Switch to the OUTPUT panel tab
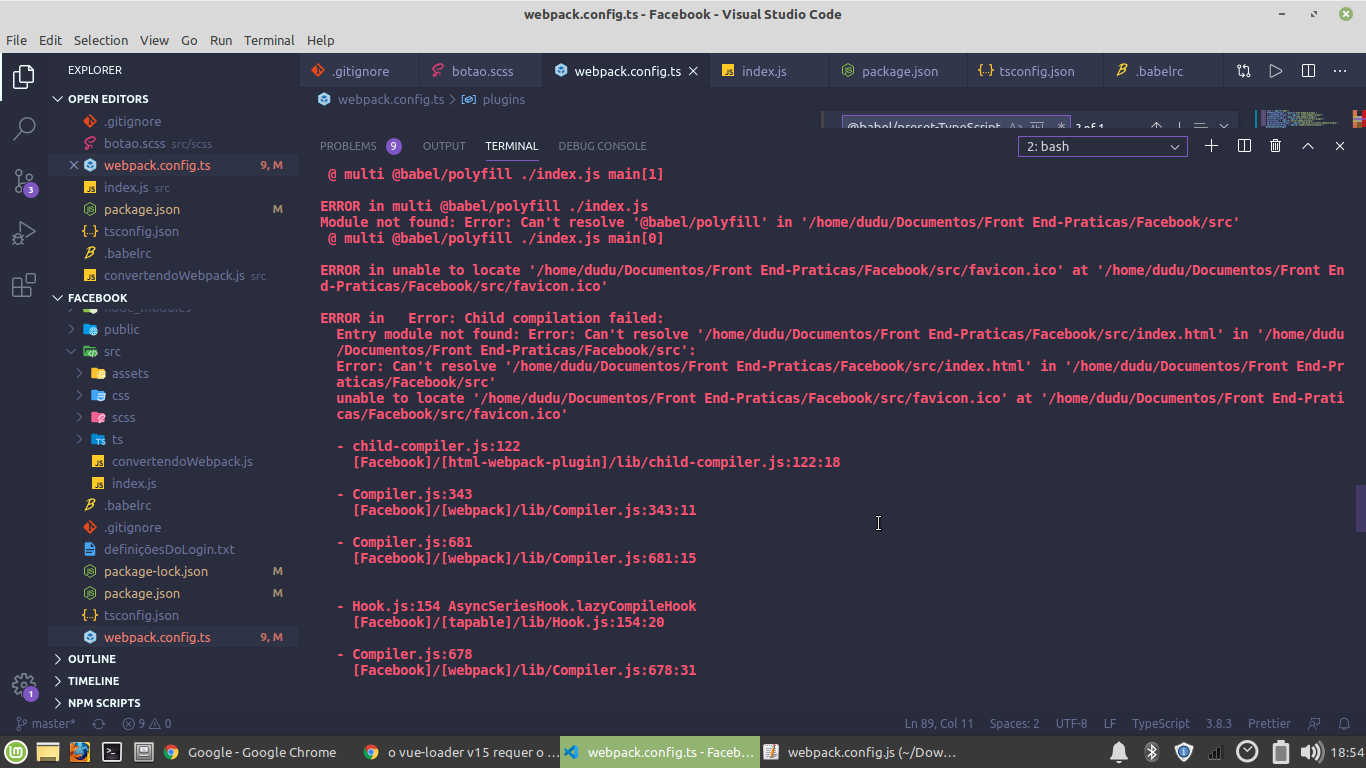This screenshot has width=1366, height=768. pyautogui.click(x=444, y=146)
